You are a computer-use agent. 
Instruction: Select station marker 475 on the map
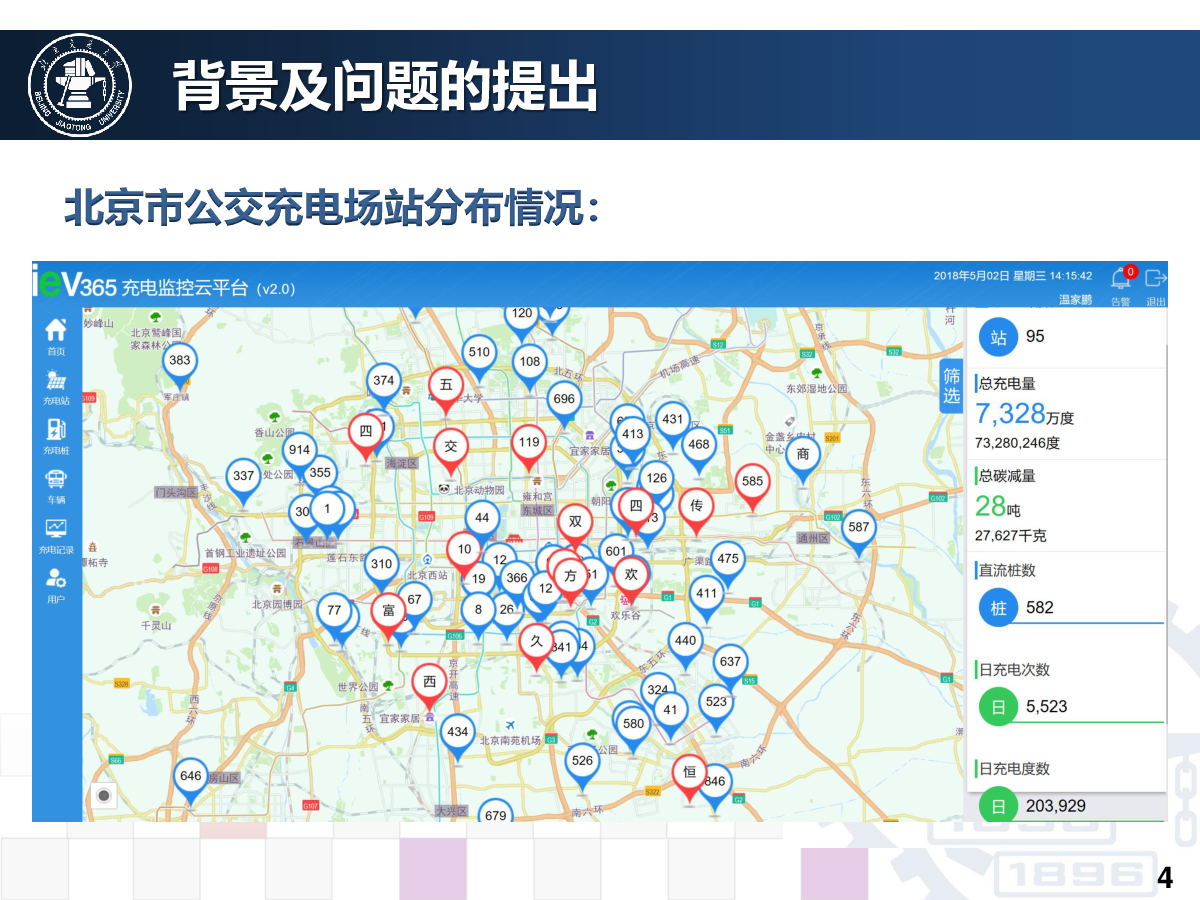coord(728,565)
